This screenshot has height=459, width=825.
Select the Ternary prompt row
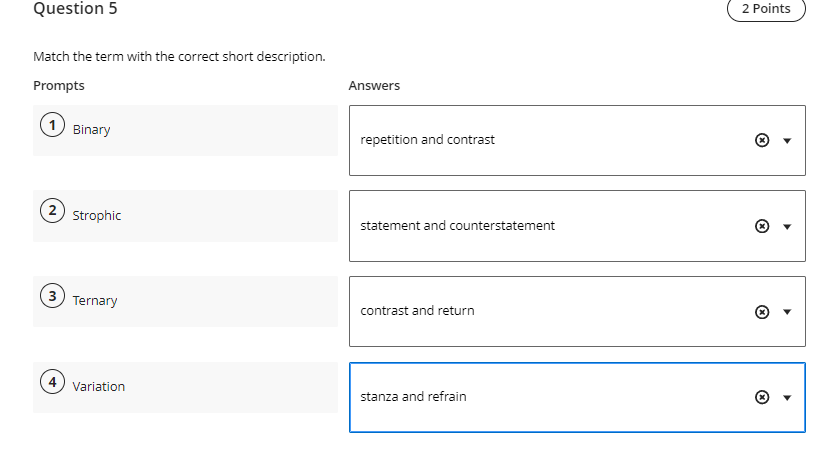point(185,300)
